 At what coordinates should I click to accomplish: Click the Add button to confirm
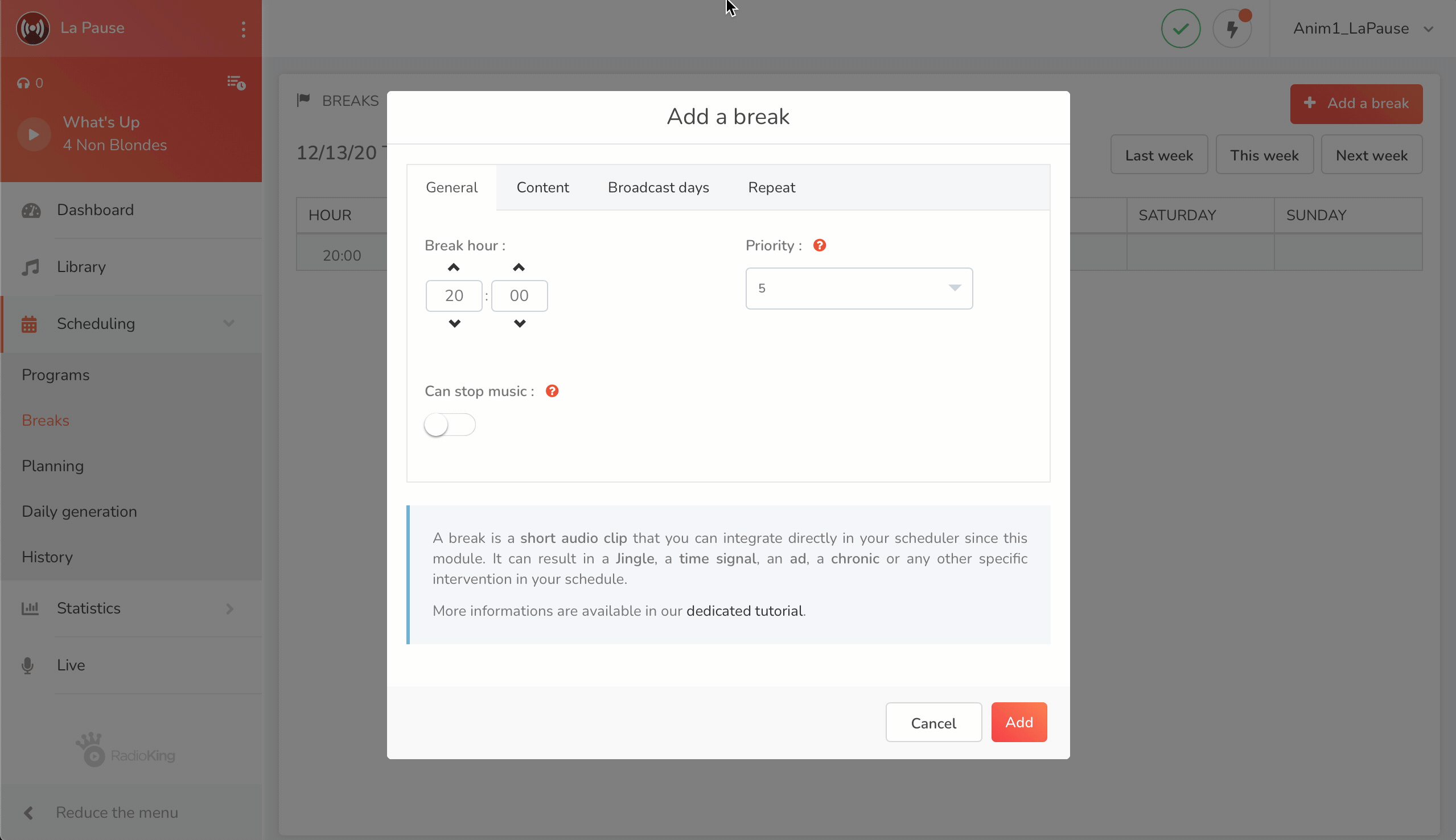[1018, 722]
